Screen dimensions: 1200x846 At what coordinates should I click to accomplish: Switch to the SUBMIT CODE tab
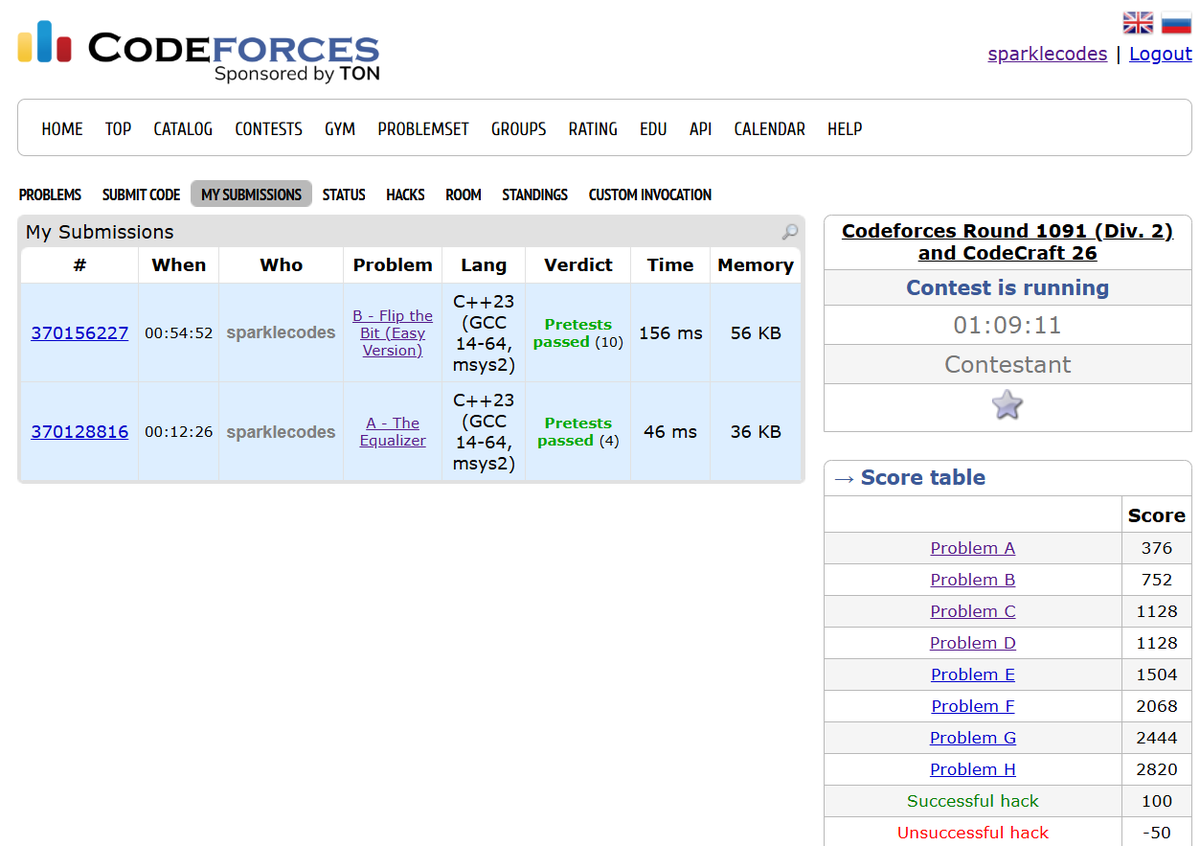pos(141,195)
